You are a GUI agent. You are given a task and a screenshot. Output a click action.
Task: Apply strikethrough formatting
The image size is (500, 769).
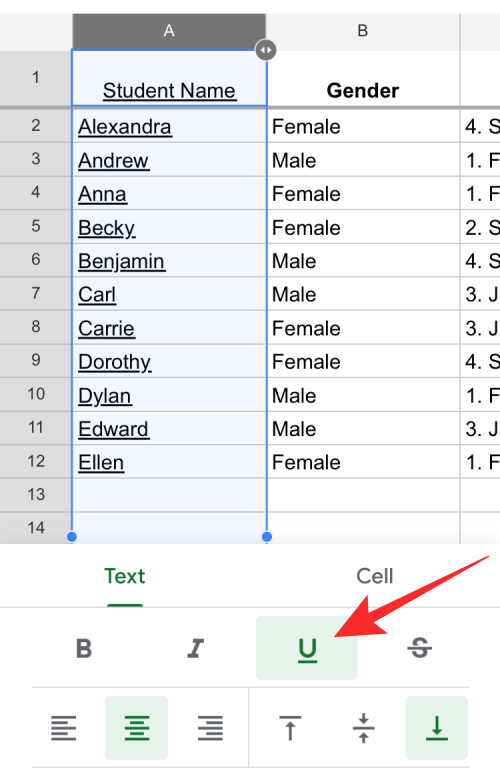[x=420, y=648]
